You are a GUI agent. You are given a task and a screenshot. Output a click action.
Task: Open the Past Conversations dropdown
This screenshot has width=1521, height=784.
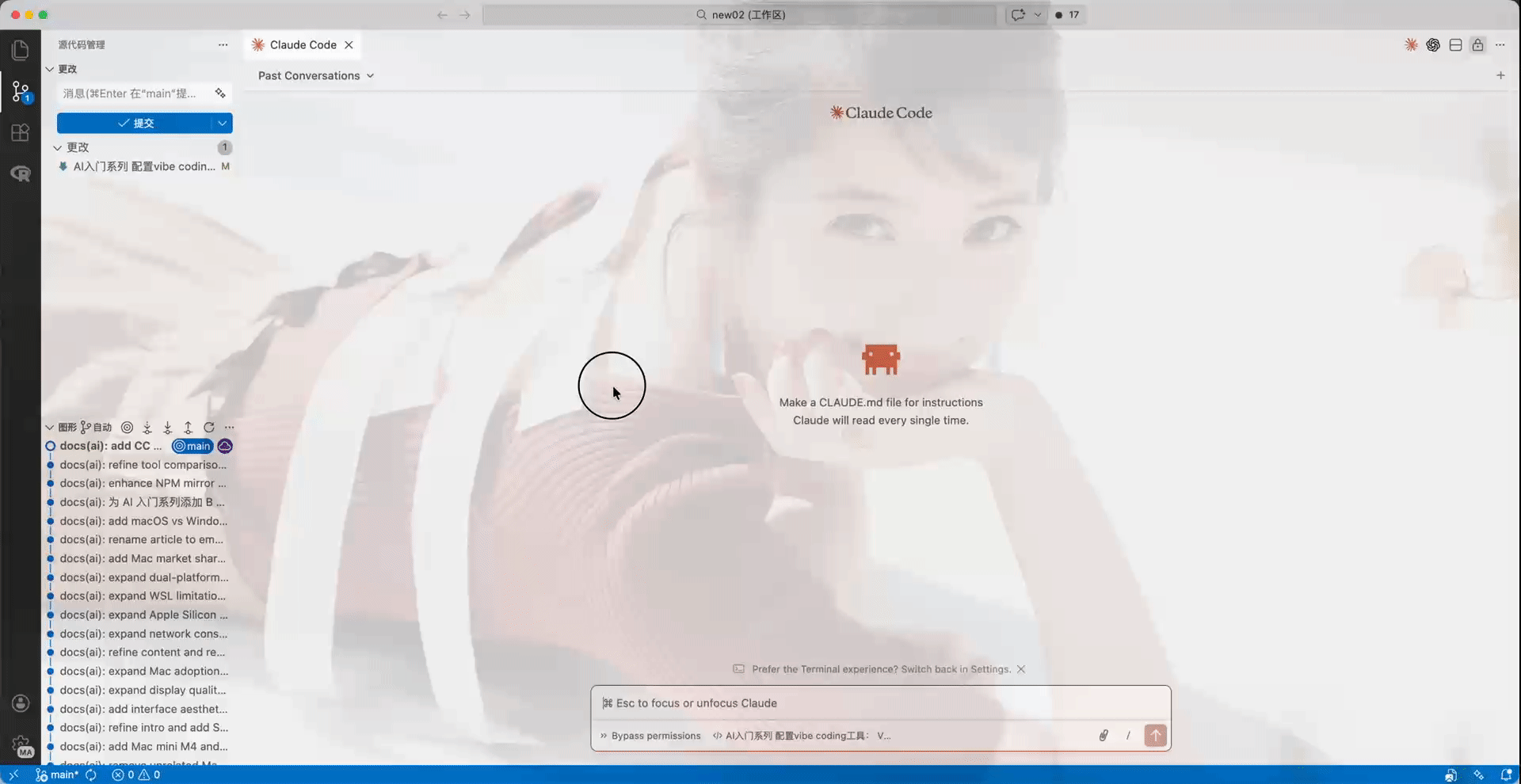(x=315, y=75)
